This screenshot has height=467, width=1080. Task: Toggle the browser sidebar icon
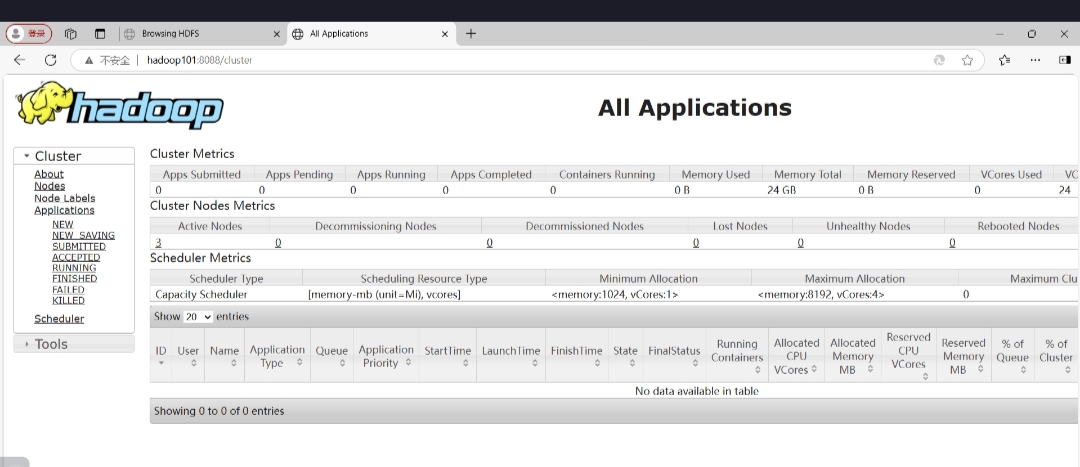pos(1065,60)
